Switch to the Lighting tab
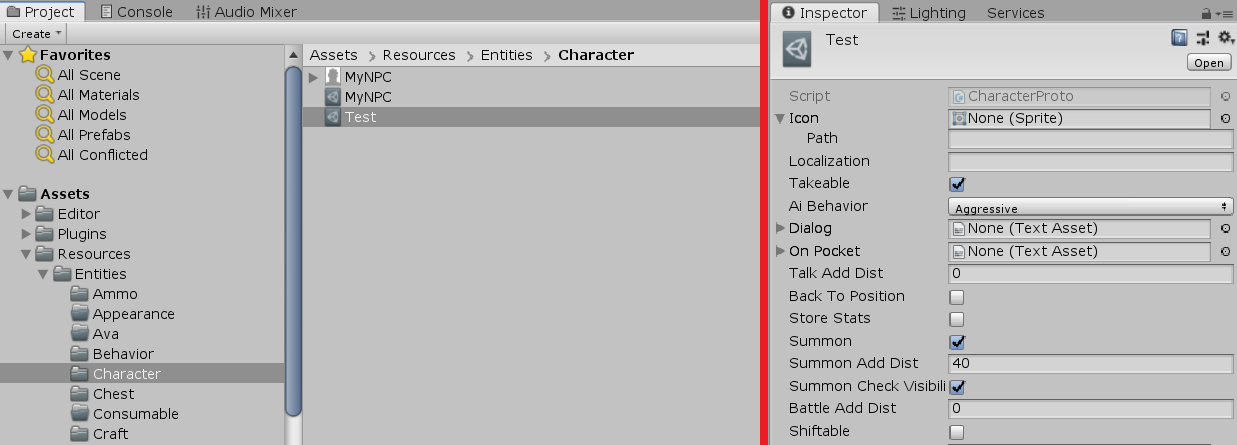This screenshot has width=1237, height=445. coord(928,13)
